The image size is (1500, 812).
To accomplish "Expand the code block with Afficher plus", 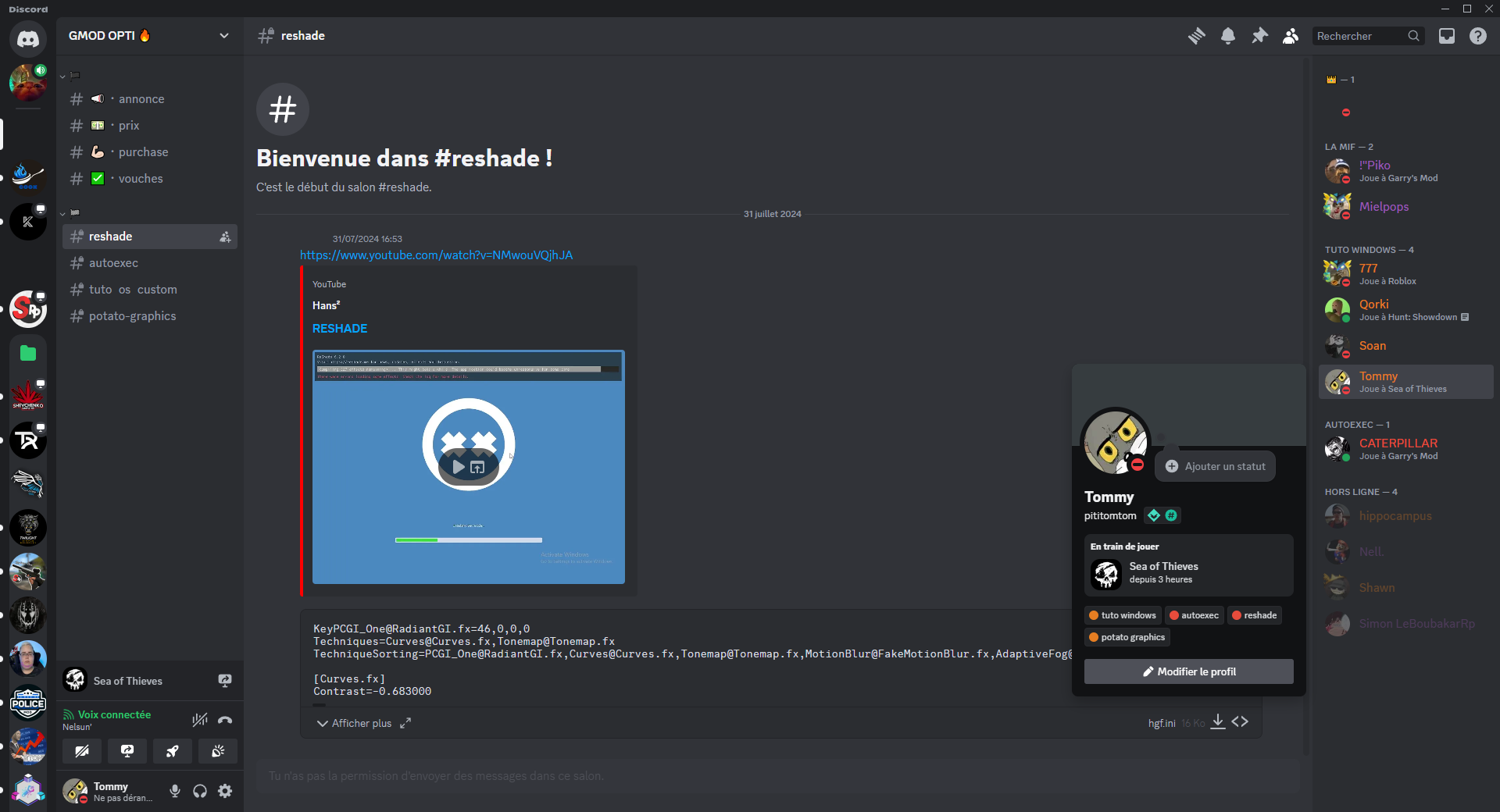I will point(354,724).
